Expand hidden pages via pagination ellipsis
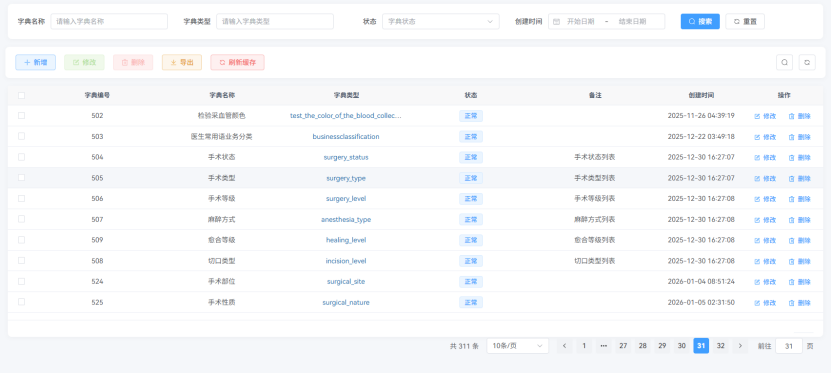Screen dimensions: 831x373 (x=603, y=346)
